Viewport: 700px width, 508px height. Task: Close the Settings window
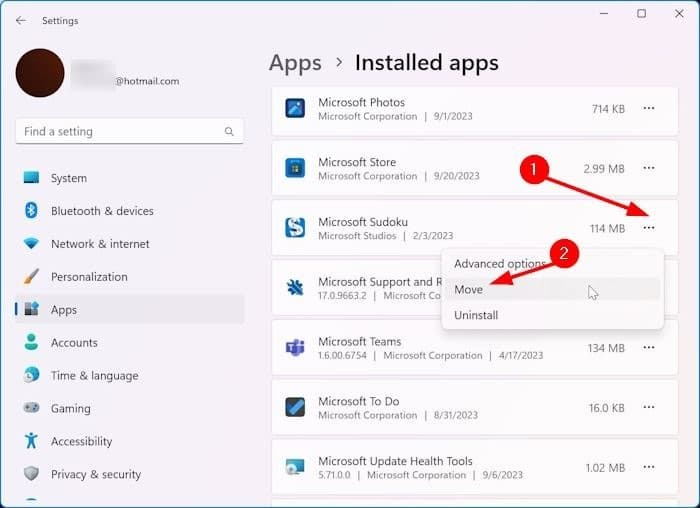(x=679, y=14)
